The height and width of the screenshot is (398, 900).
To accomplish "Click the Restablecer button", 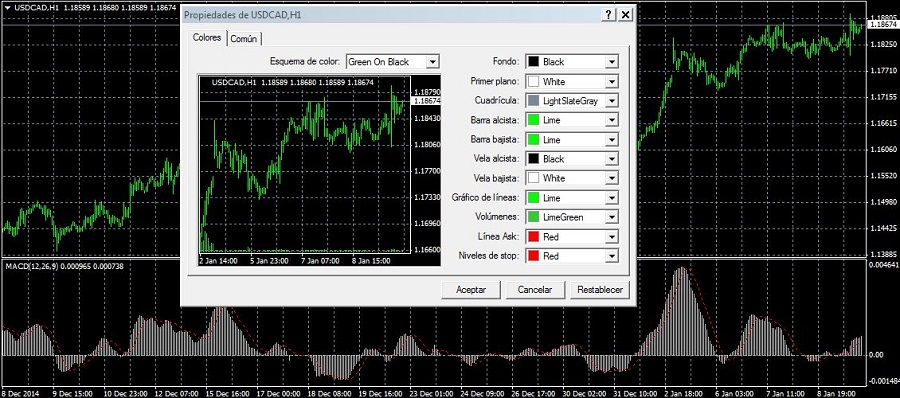I will [600, 290].
